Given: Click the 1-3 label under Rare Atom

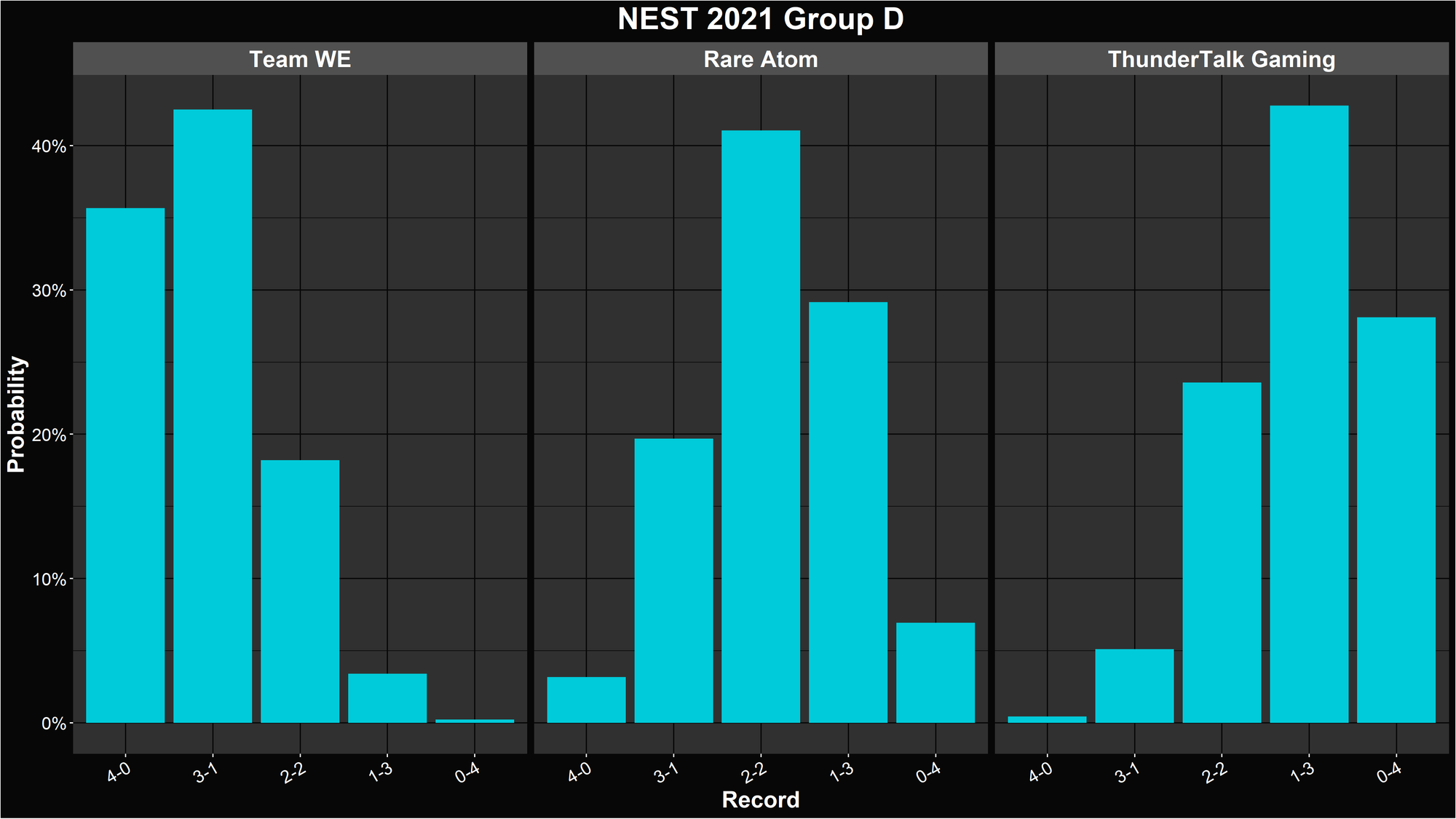Looking at the screenshot, I should (842, 773).
